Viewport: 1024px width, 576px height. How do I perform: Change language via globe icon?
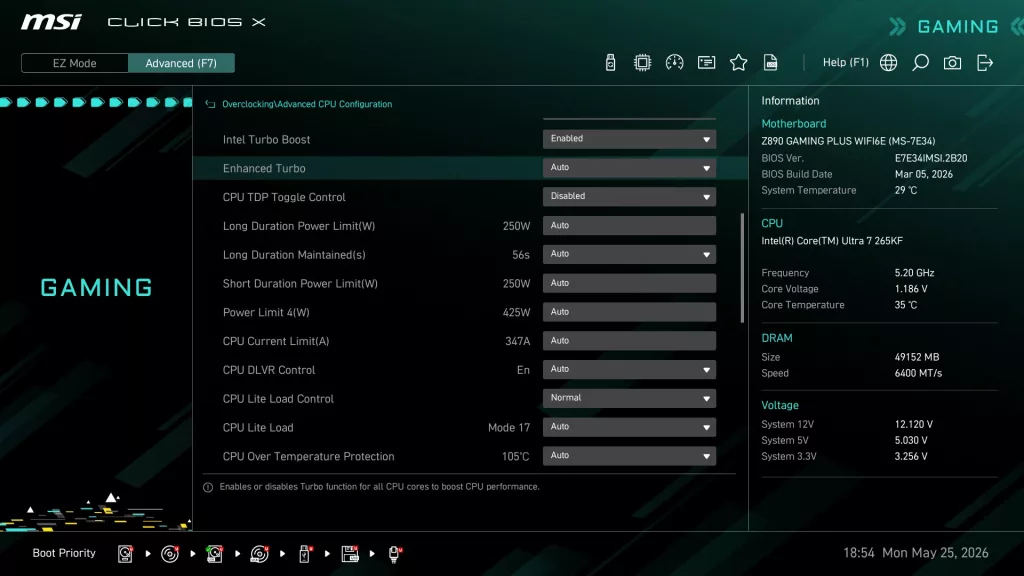pos(888,63)
